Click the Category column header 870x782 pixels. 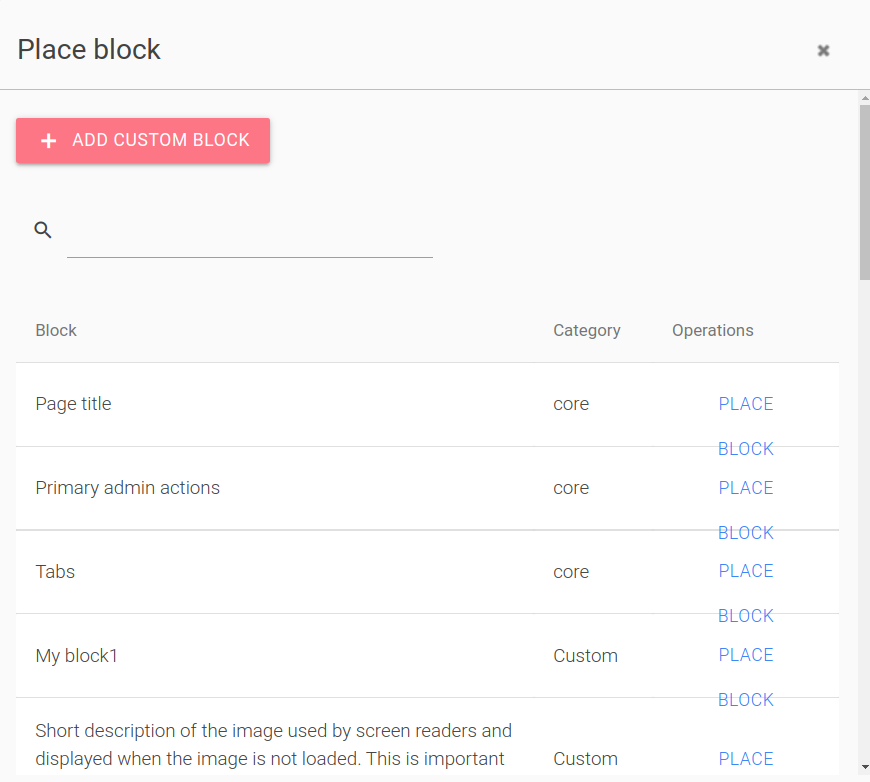point(586,330)
